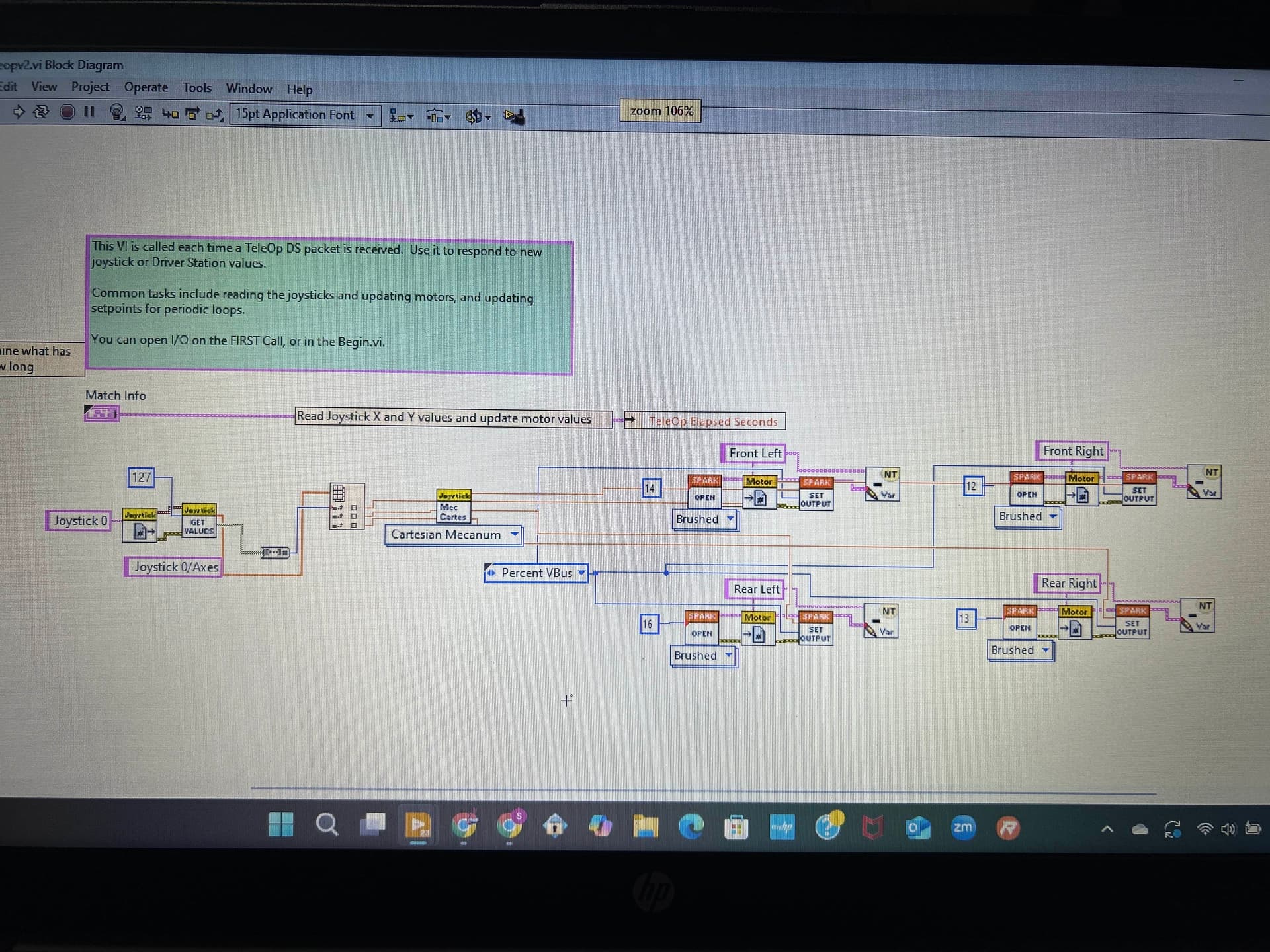This screenshot has height=952, width=1270.
Task: Open Outlook from the taskbar
Action: coord(917,828)
